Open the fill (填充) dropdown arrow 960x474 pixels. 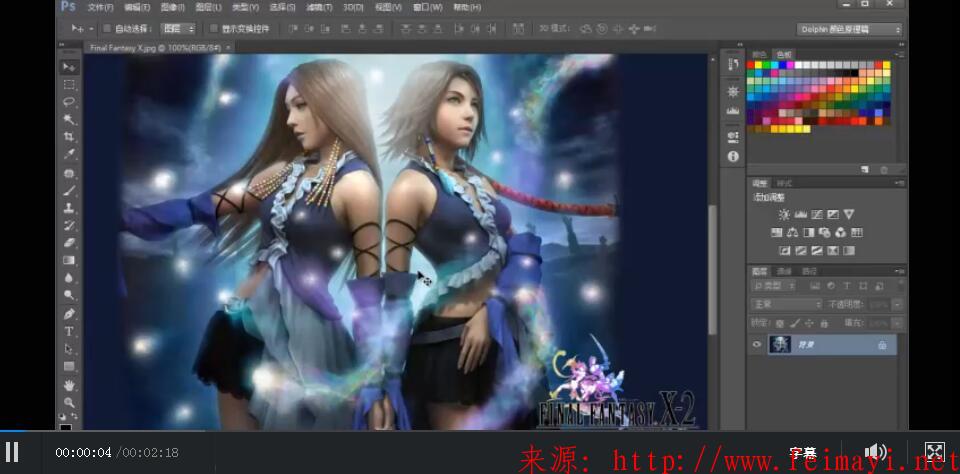tap(897, 323)
